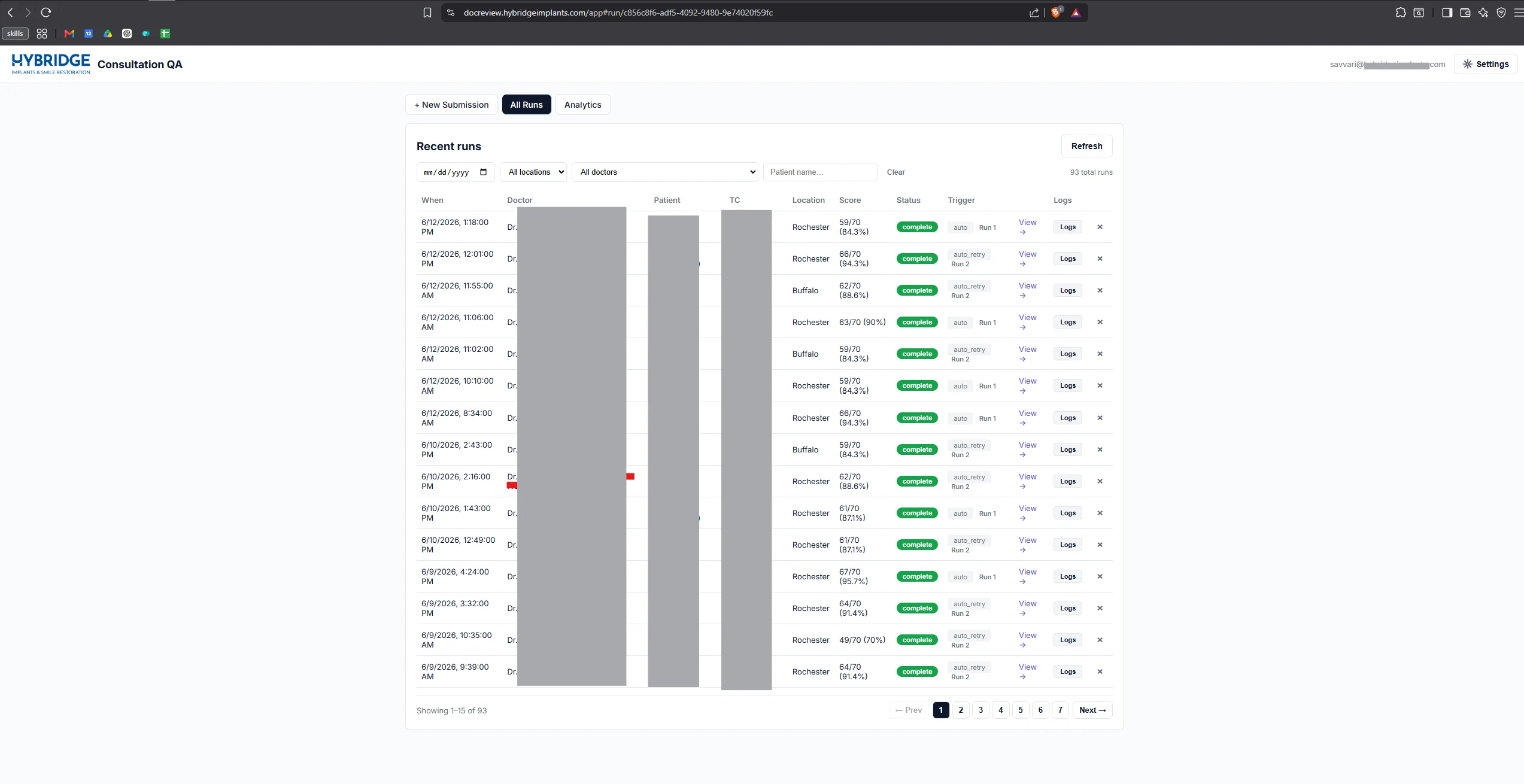Clear the run filters
This screenshot has width=1524, height=784.
click(896, 172)
